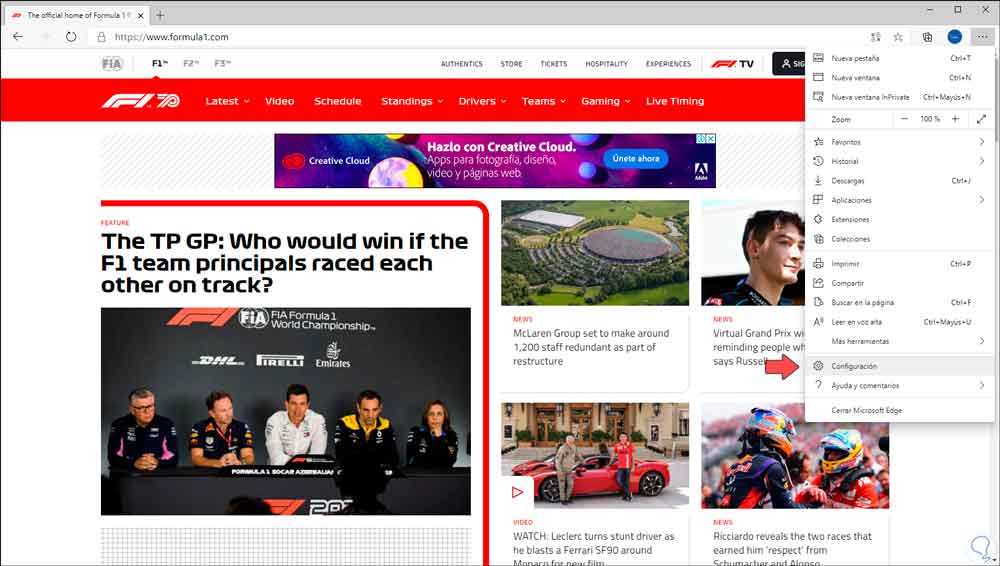Viewport: 1000px width, 566px height.
Task: Open the Live Timing link
Action: [x=675, y=101]
